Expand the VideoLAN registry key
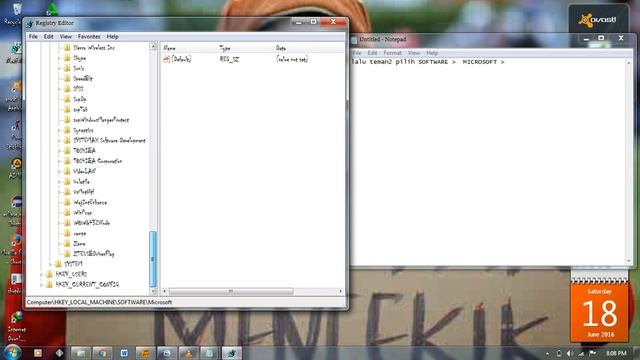The width and height of the screenshot is (640, 360). tap(59, 171)
